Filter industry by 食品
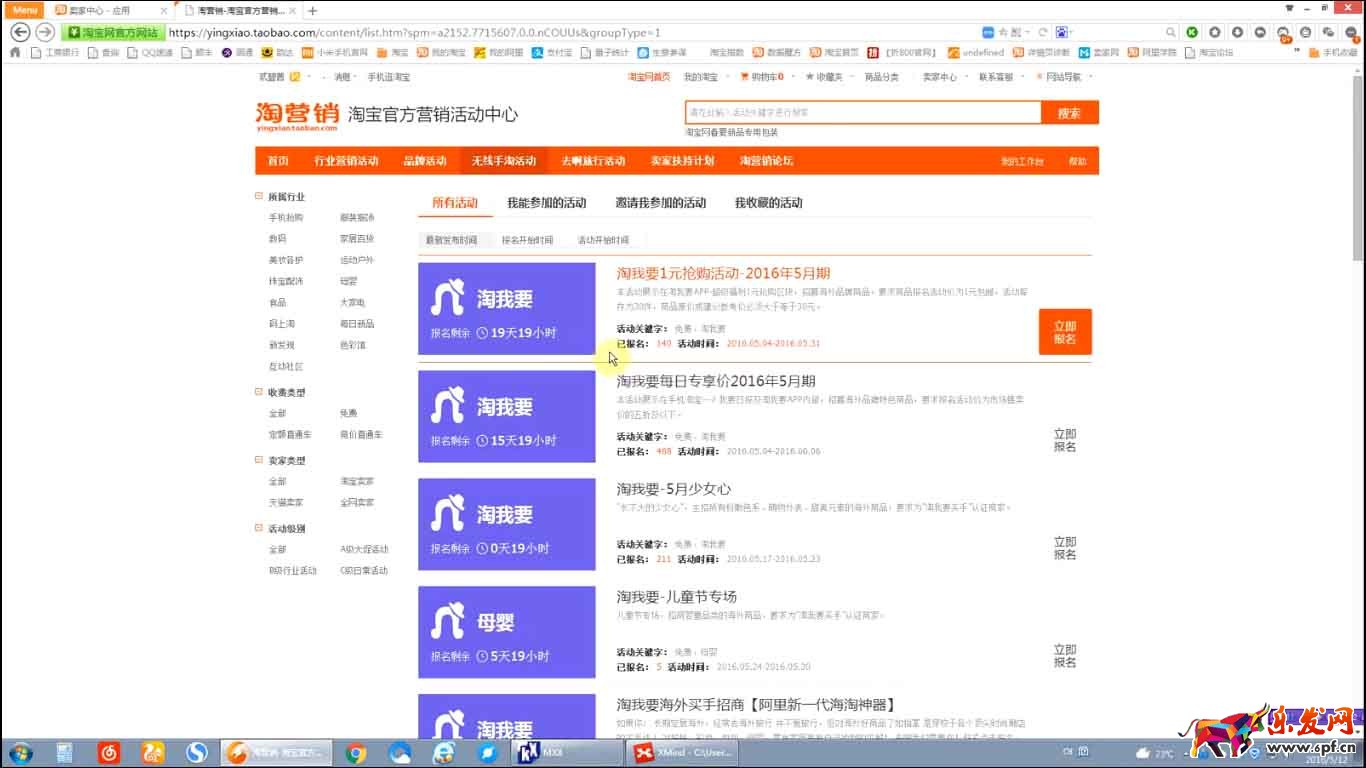Image resolution: width=1366 pixels, height=768 pixels. coord(277,303)
